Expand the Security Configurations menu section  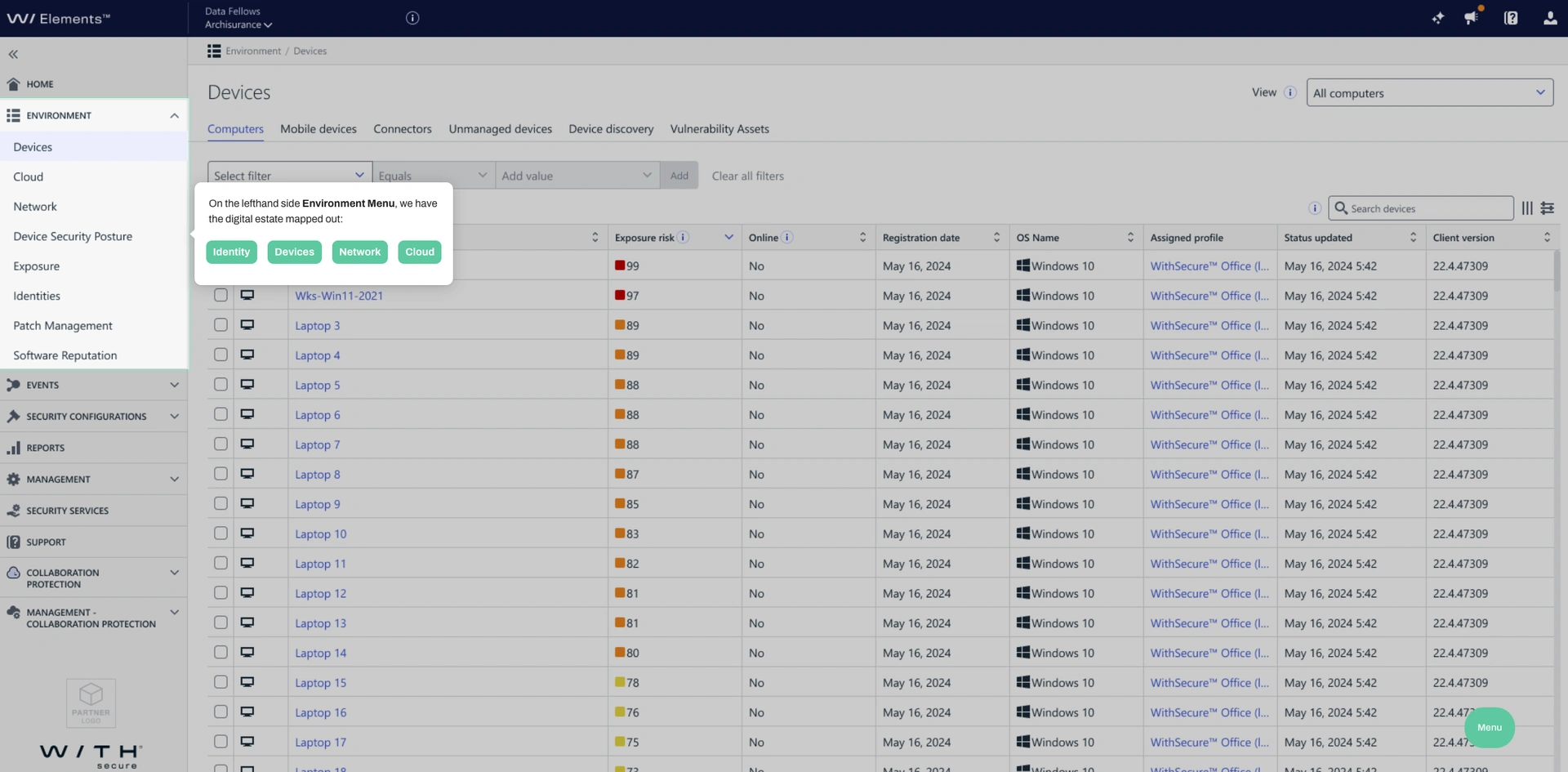tap(94, 417)
